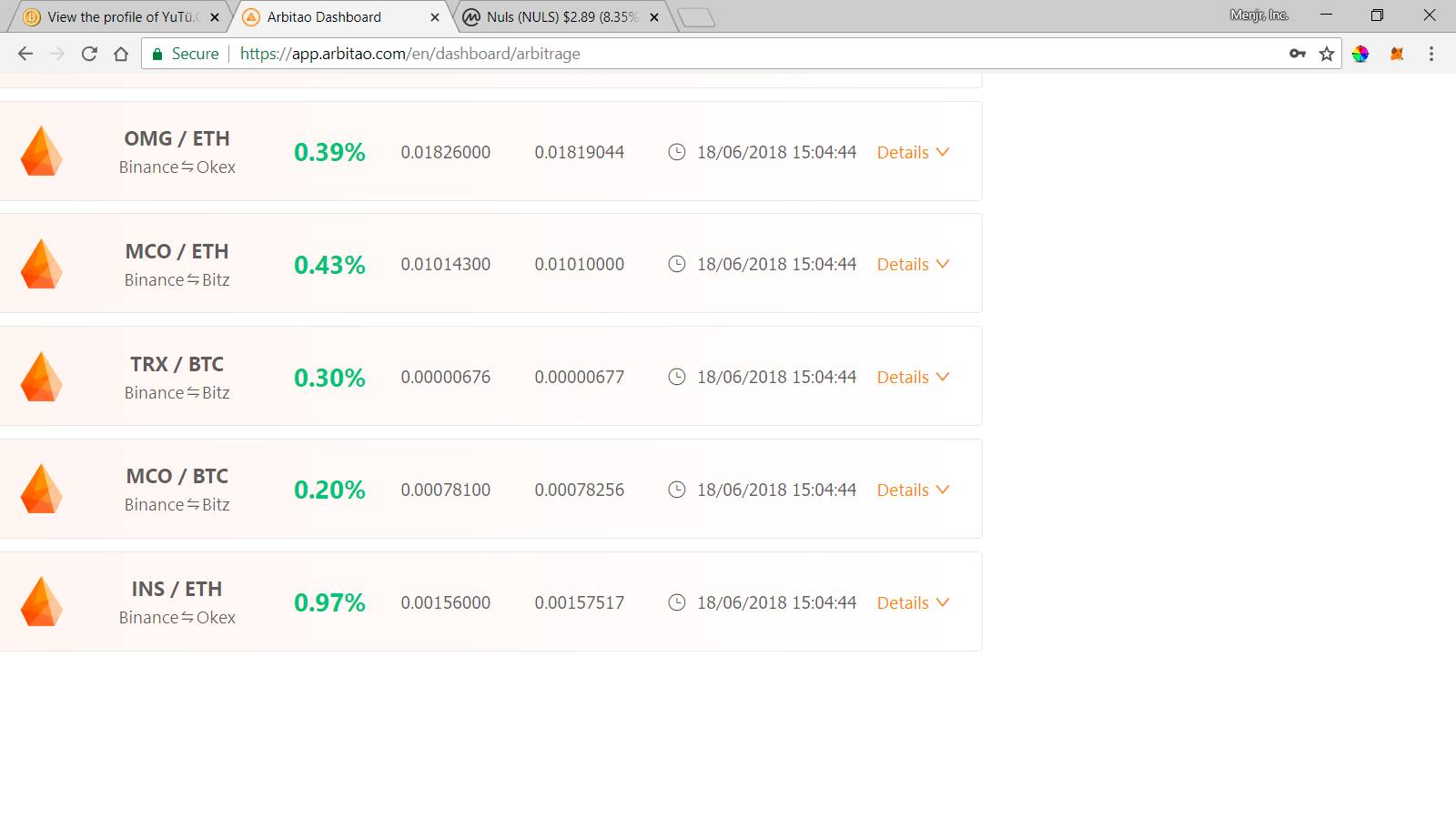
Task: Bookmark this page with the star
Action: click(1327, 54)
